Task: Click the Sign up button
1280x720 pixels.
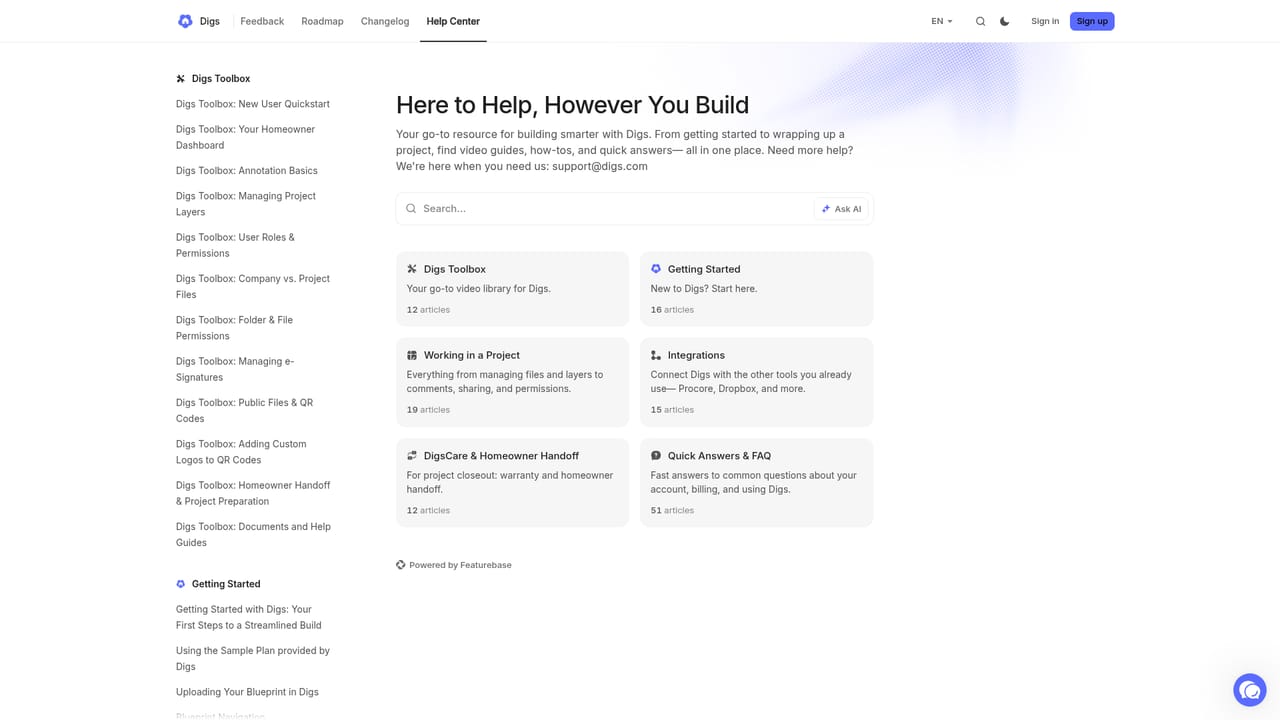Action: point(1092,21)
